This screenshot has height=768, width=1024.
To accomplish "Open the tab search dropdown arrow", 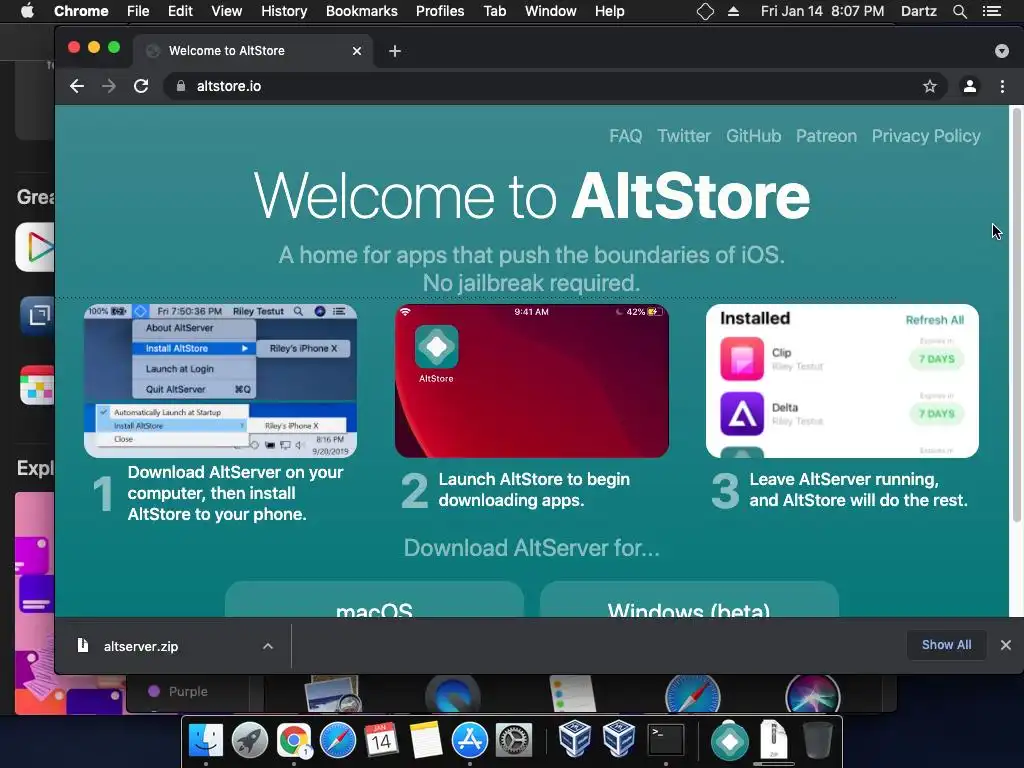I will click(1002, 51).
